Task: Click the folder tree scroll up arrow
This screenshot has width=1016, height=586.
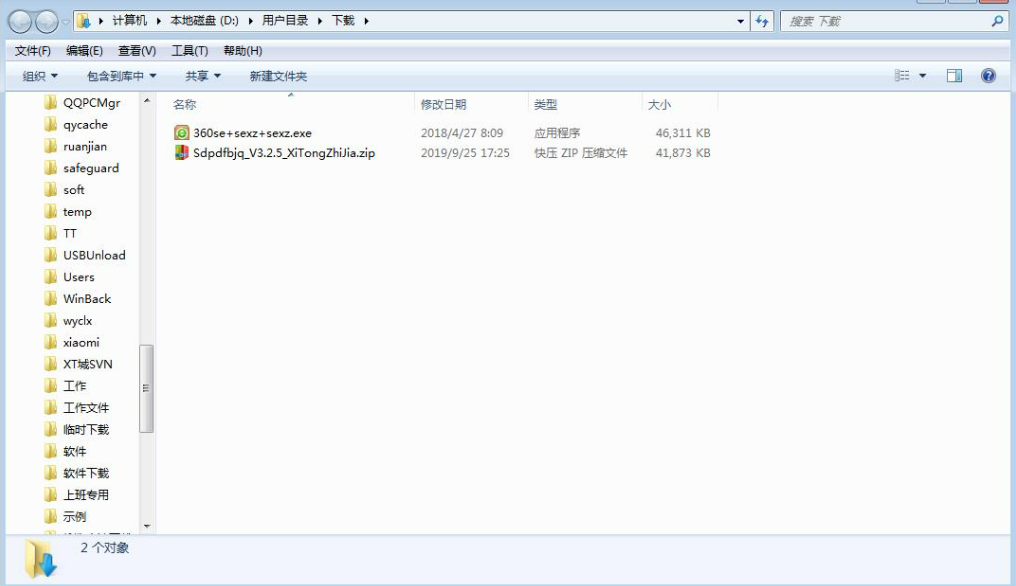Action: [146, 100]
